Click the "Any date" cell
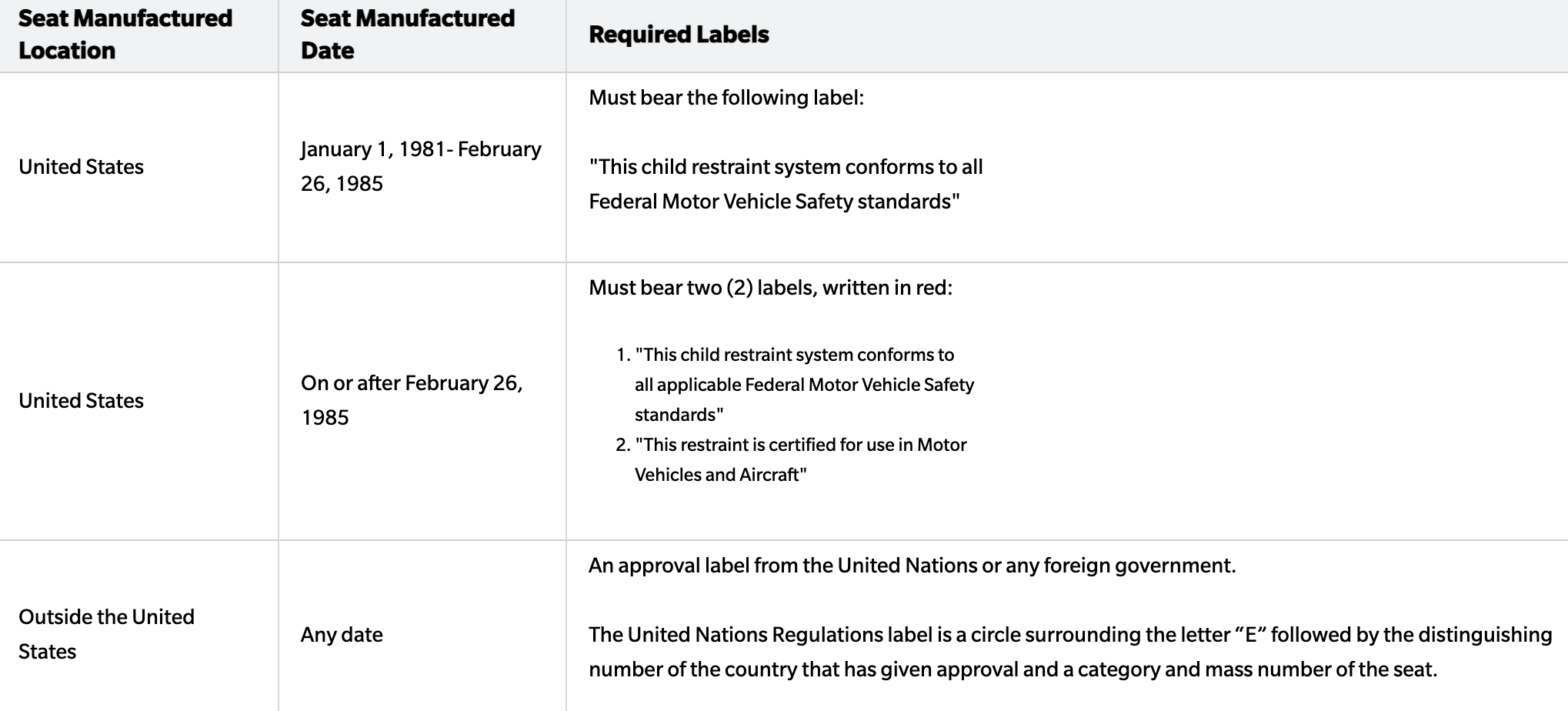The width and height of the screenshot is (1568, 711). [342, 635]
